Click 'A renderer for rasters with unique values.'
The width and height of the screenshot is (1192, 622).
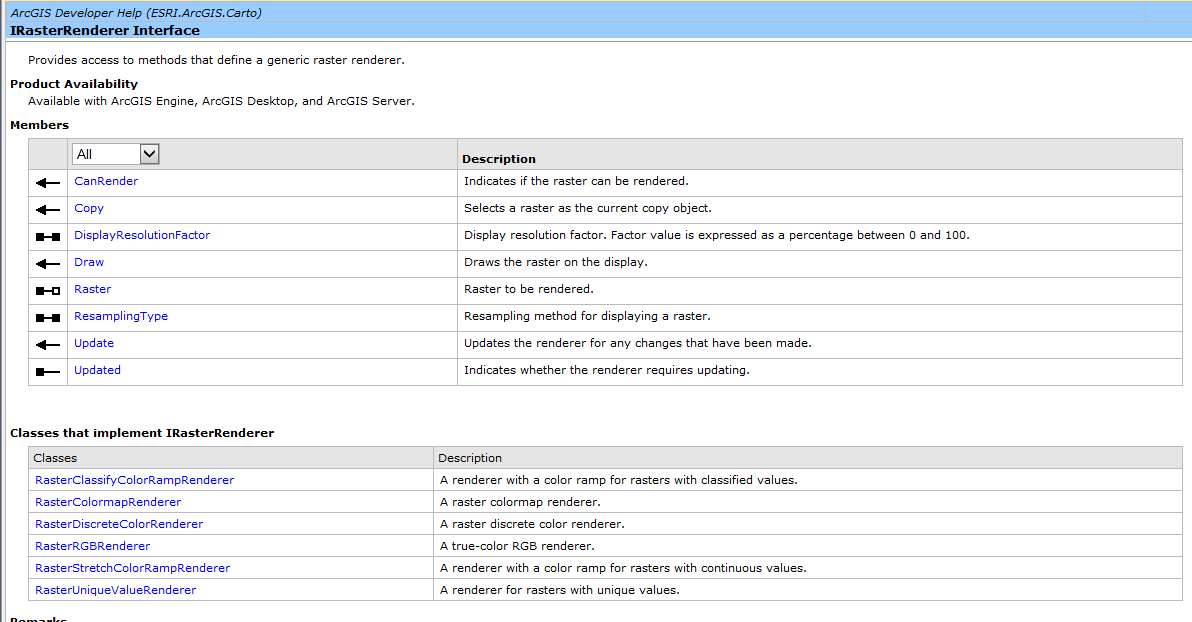point(560,590)
